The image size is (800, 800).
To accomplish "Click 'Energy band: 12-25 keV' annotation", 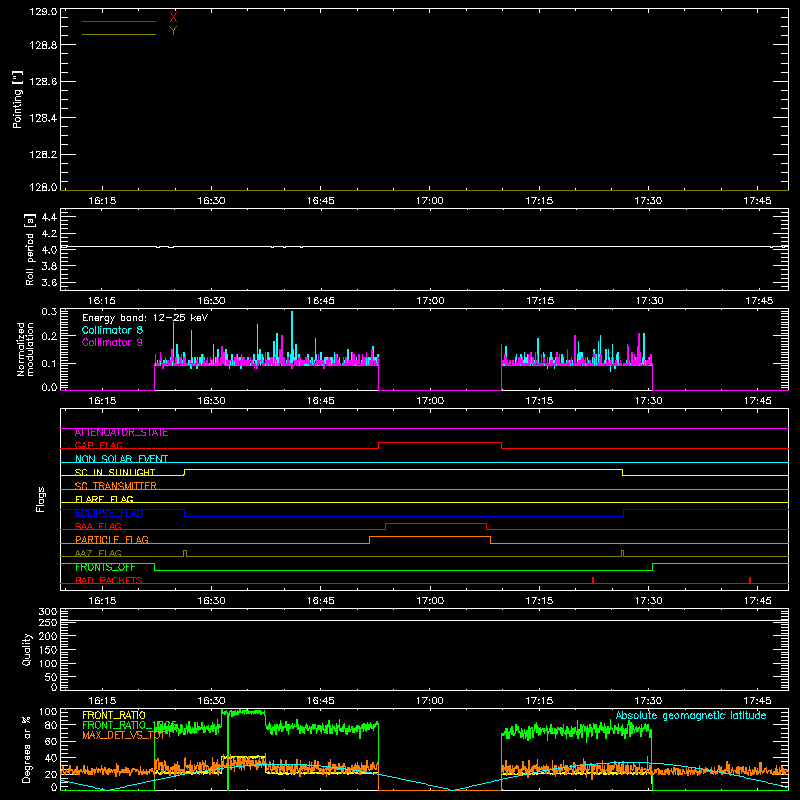I will point(145,318).
